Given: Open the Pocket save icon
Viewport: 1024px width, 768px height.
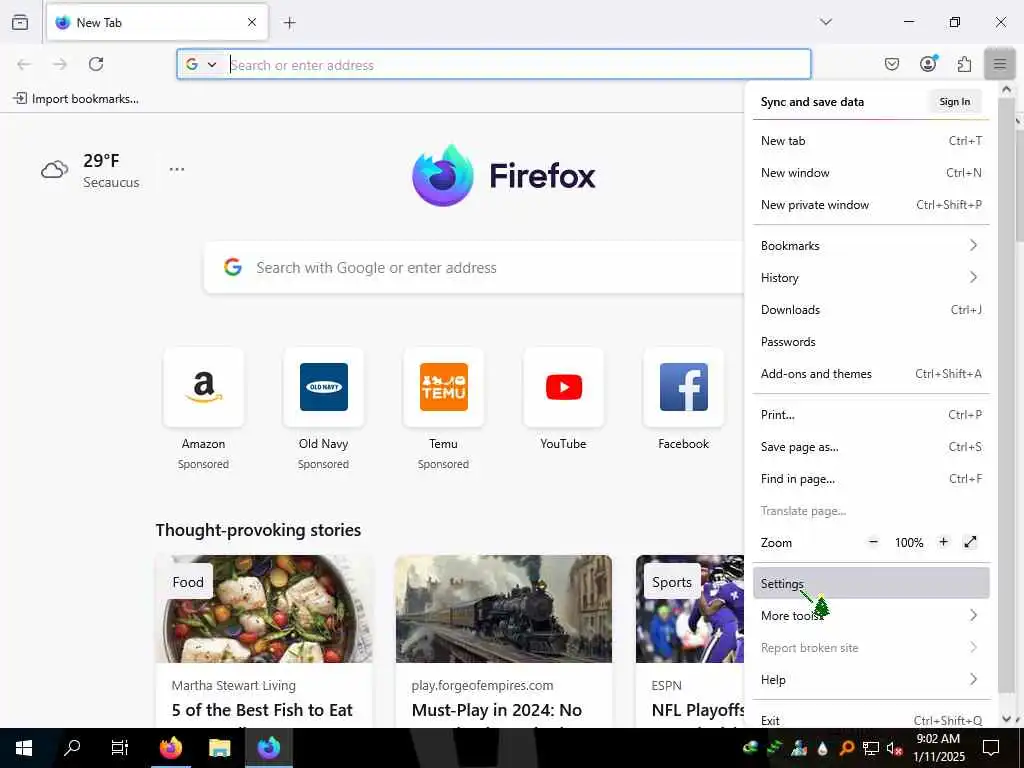Looking at the screenshot, I should tap(891, 64).
